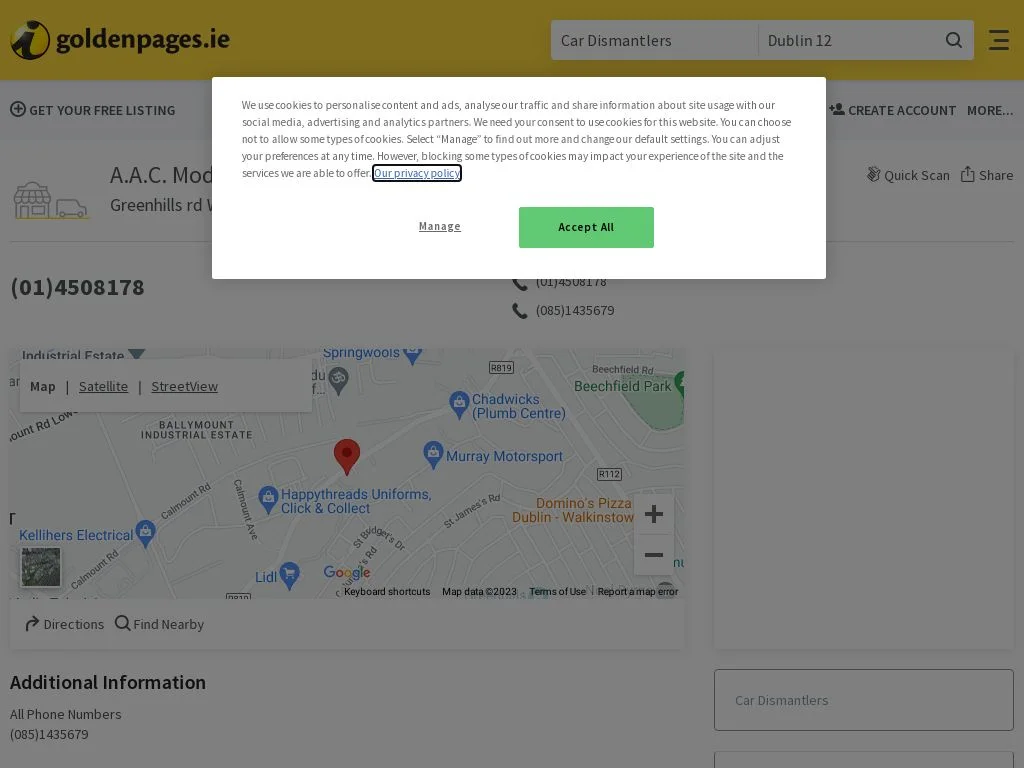
Task: Click the (01)4508178 heading number
Action: click(77, 287)
